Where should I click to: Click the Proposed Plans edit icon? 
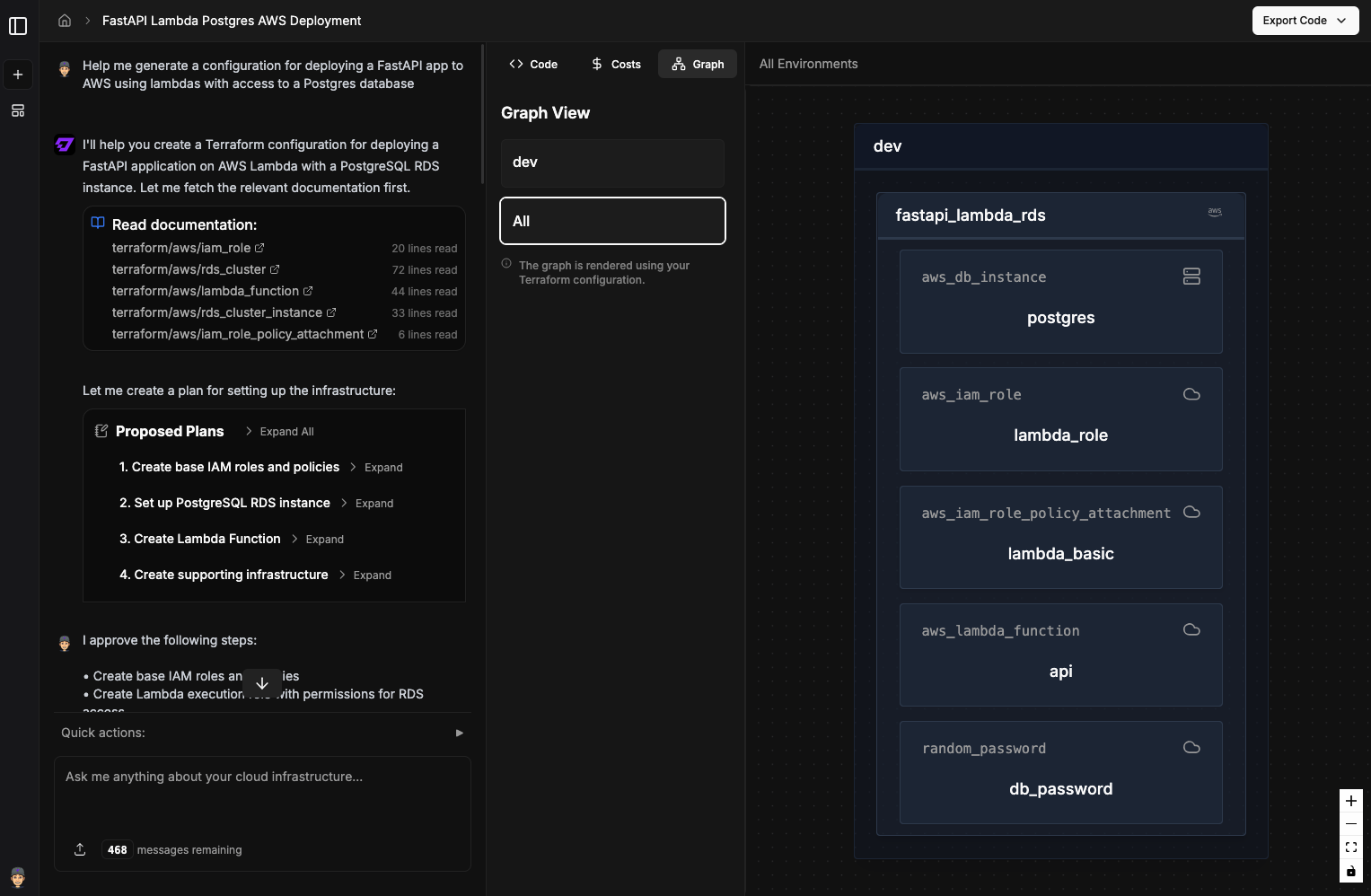(x=101, y=431)
